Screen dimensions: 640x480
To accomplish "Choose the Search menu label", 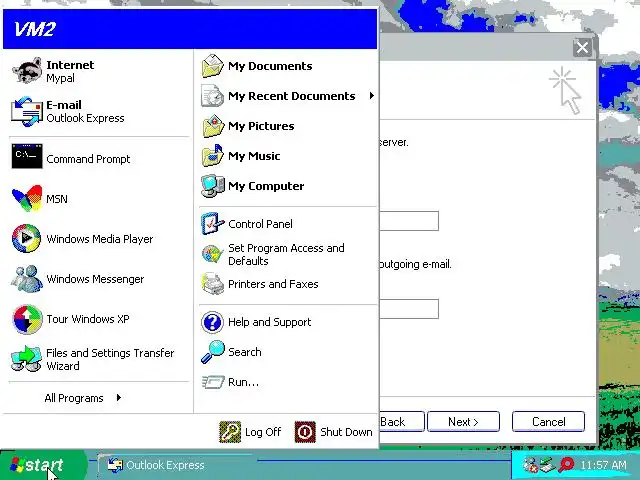I will point(244,352).
